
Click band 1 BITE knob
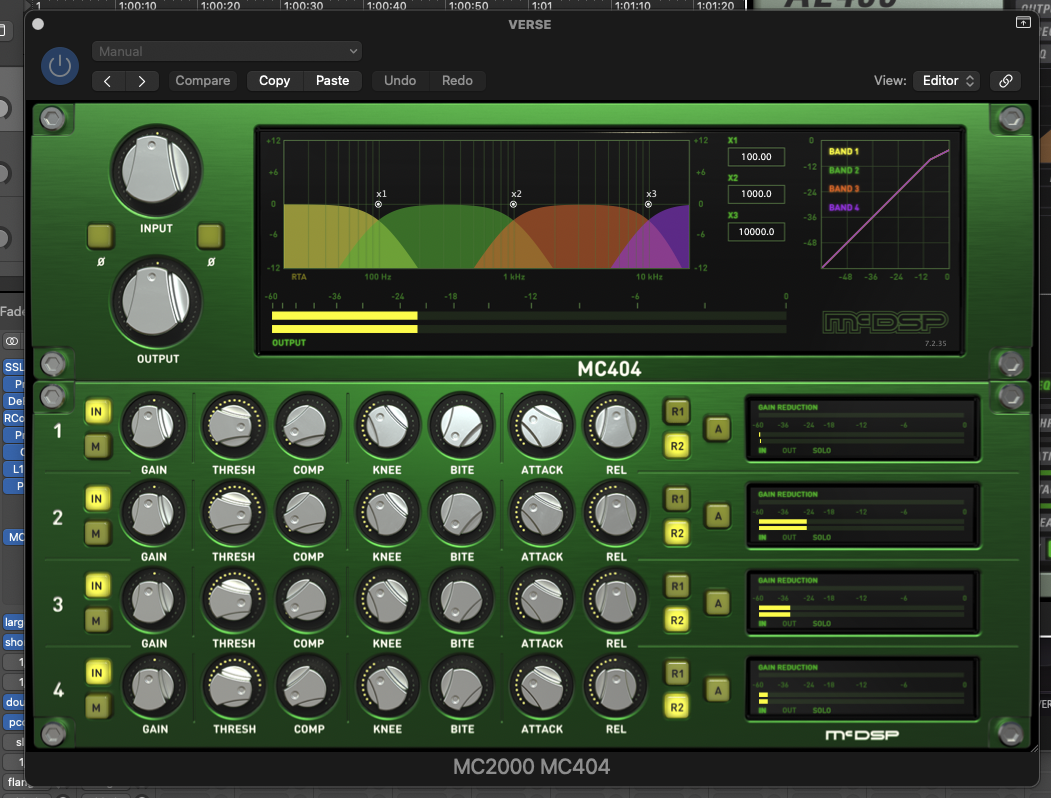point(461,427)
